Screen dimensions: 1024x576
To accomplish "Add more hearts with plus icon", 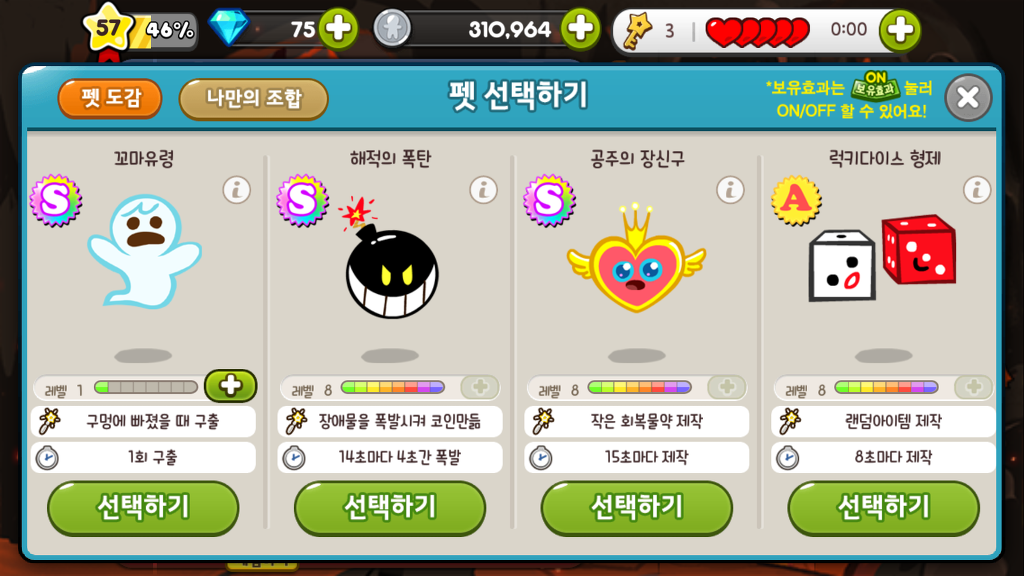I will pos(900,30).
